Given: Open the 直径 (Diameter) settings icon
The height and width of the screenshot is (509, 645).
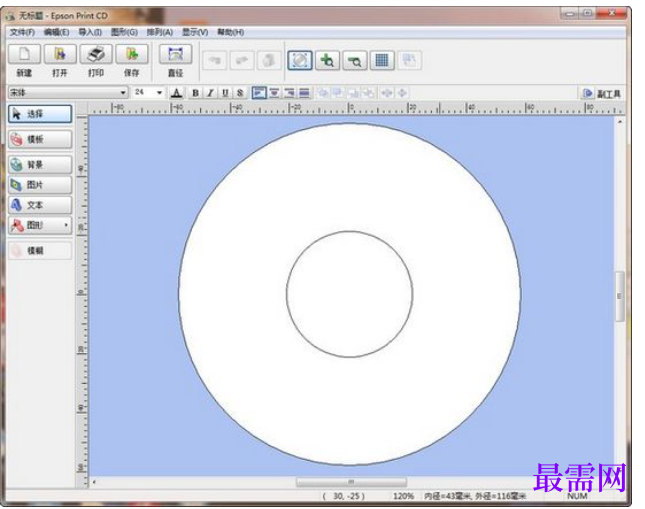Looking at the screenshot, I should 176,55.
